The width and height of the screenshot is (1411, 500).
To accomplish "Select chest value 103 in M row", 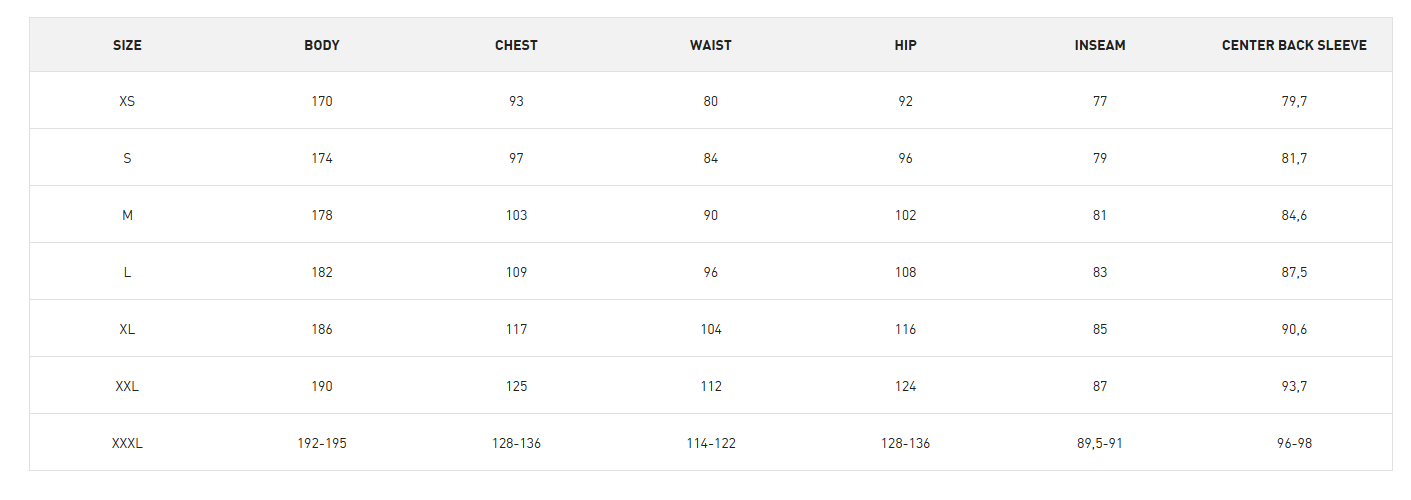I will click(516, 215).
